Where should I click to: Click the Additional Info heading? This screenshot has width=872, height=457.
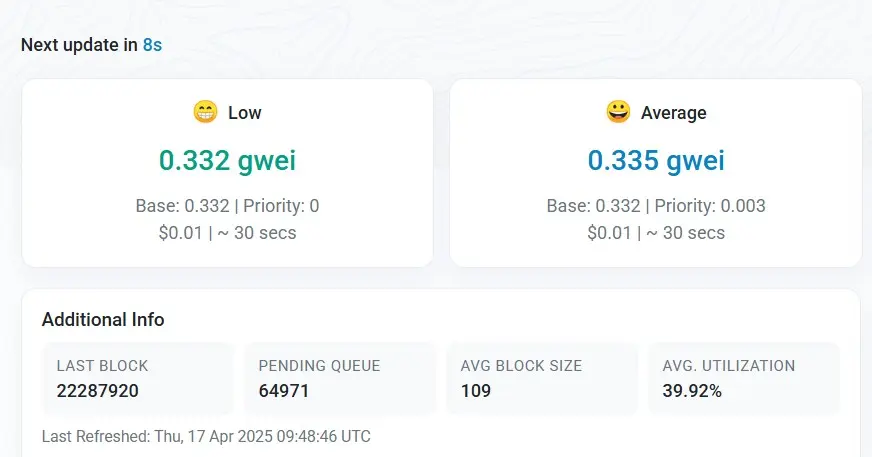(103, 320)
